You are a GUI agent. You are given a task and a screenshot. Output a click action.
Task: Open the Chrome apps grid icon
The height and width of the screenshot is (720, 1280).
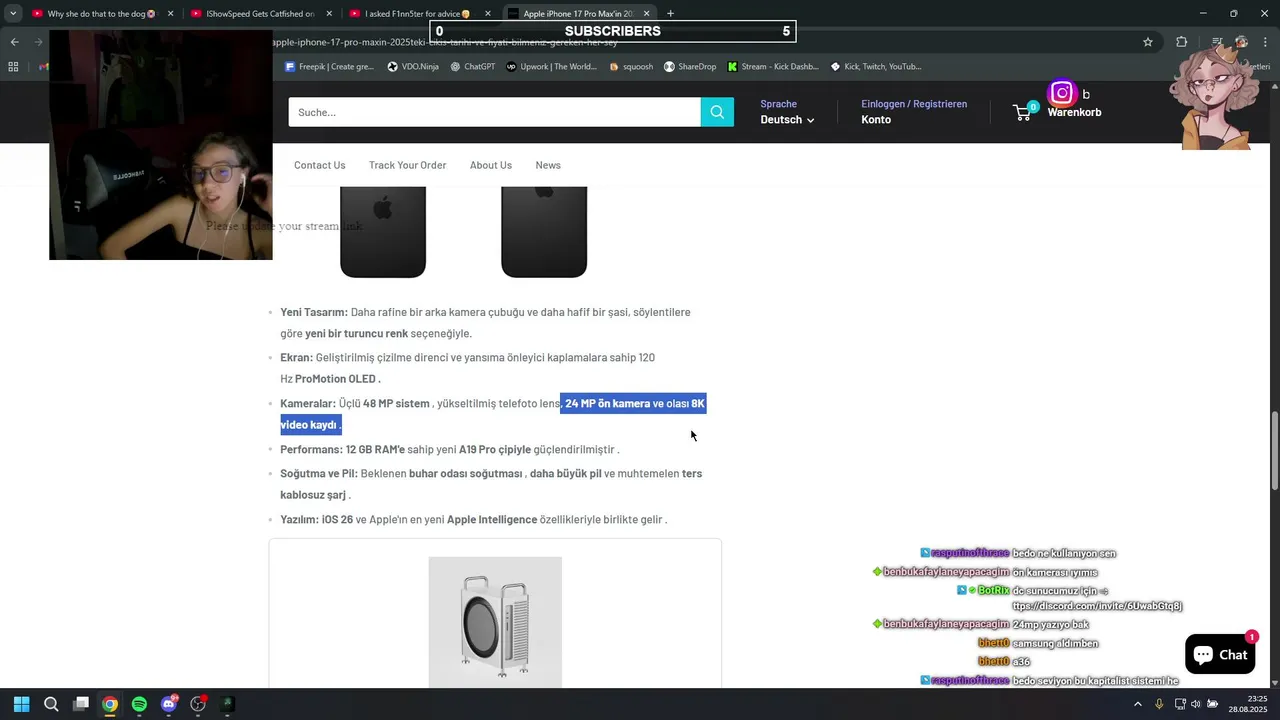(13, 67)
